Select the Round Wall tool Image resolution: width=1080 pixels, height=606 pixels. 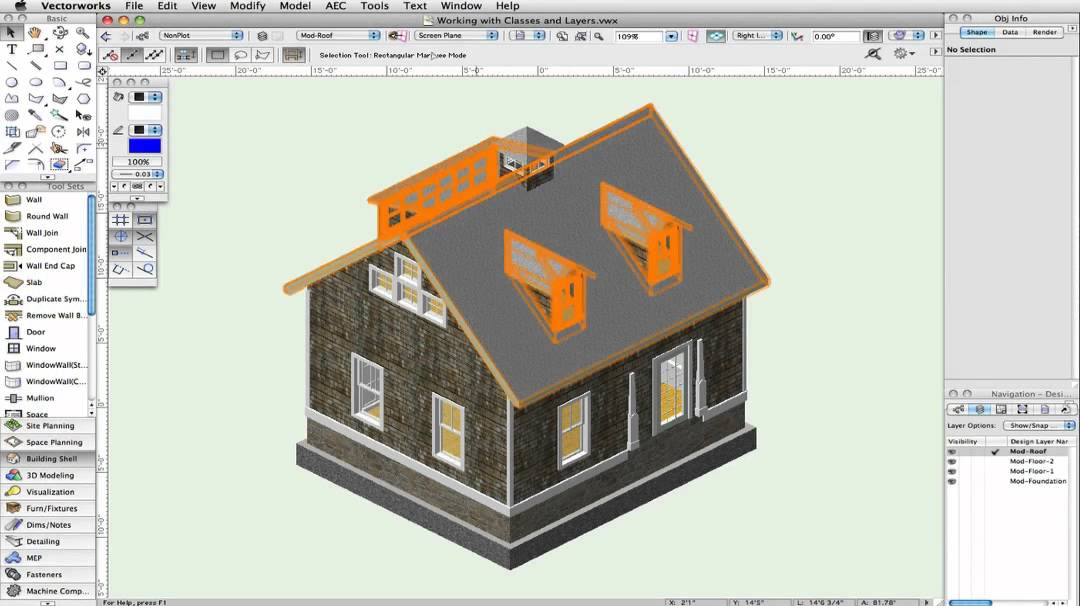pos(45,216)
